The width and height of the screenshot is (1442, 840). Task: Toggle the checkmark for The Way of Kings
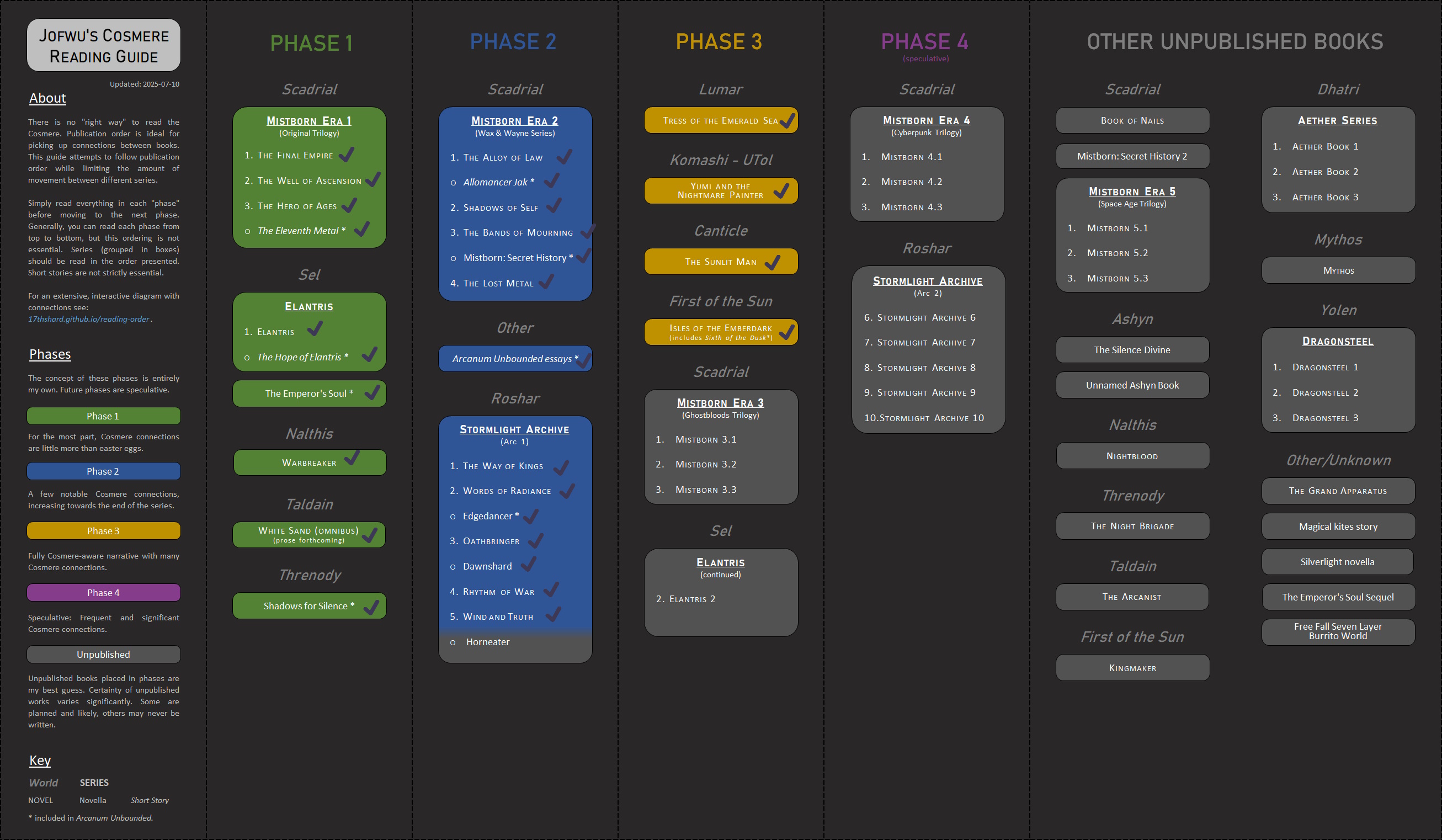point(561,467)
